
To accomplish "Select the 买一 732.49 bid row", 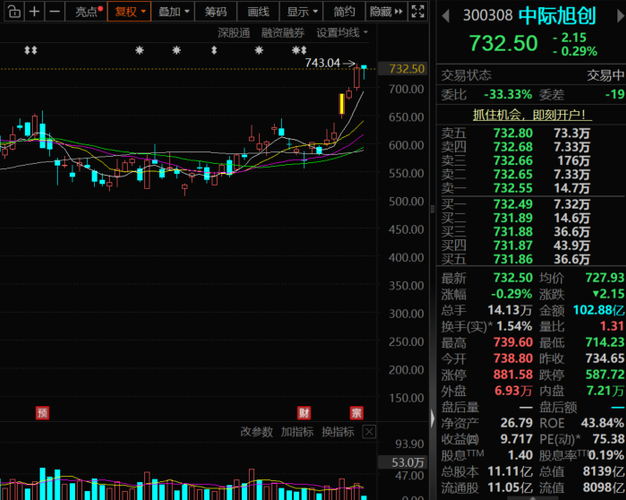I will 531,204.
